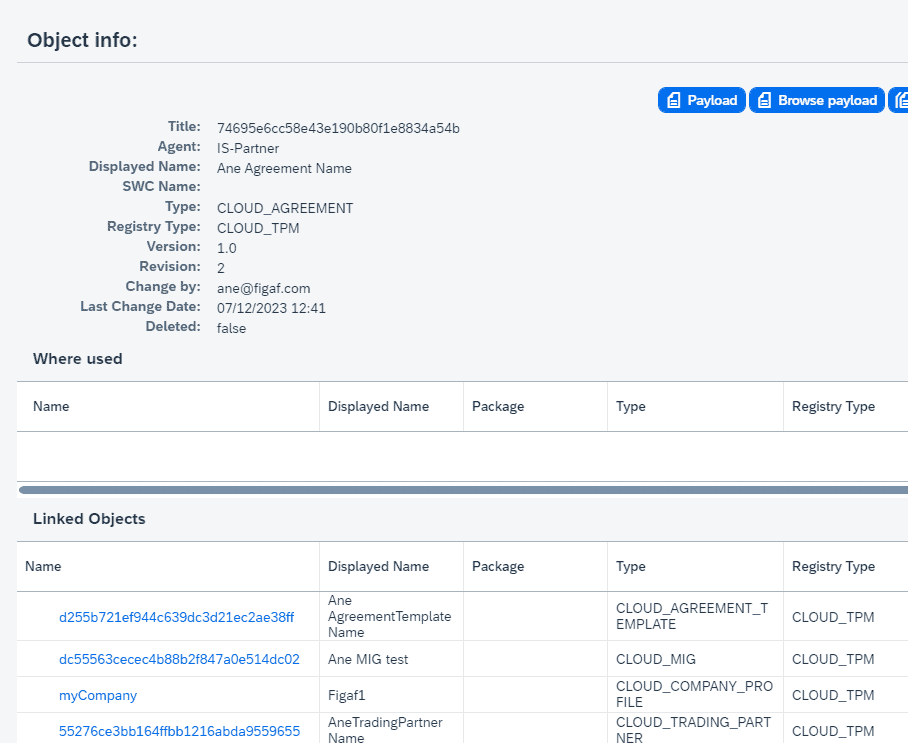Viewport: 908px width, 743px height.
Task: Click the 'Object info:' heading
Action: point(82,40)
